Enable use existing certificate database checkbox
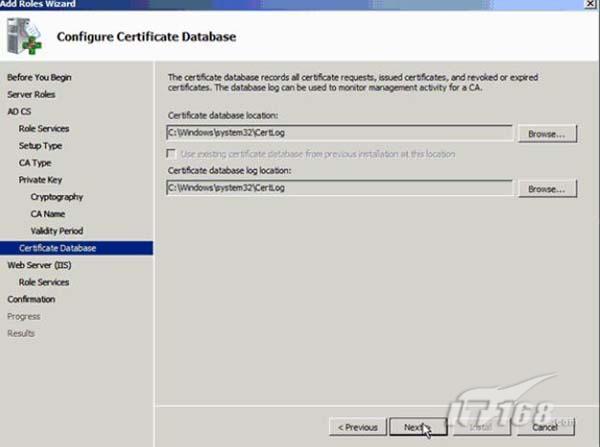 pos(174,154)
